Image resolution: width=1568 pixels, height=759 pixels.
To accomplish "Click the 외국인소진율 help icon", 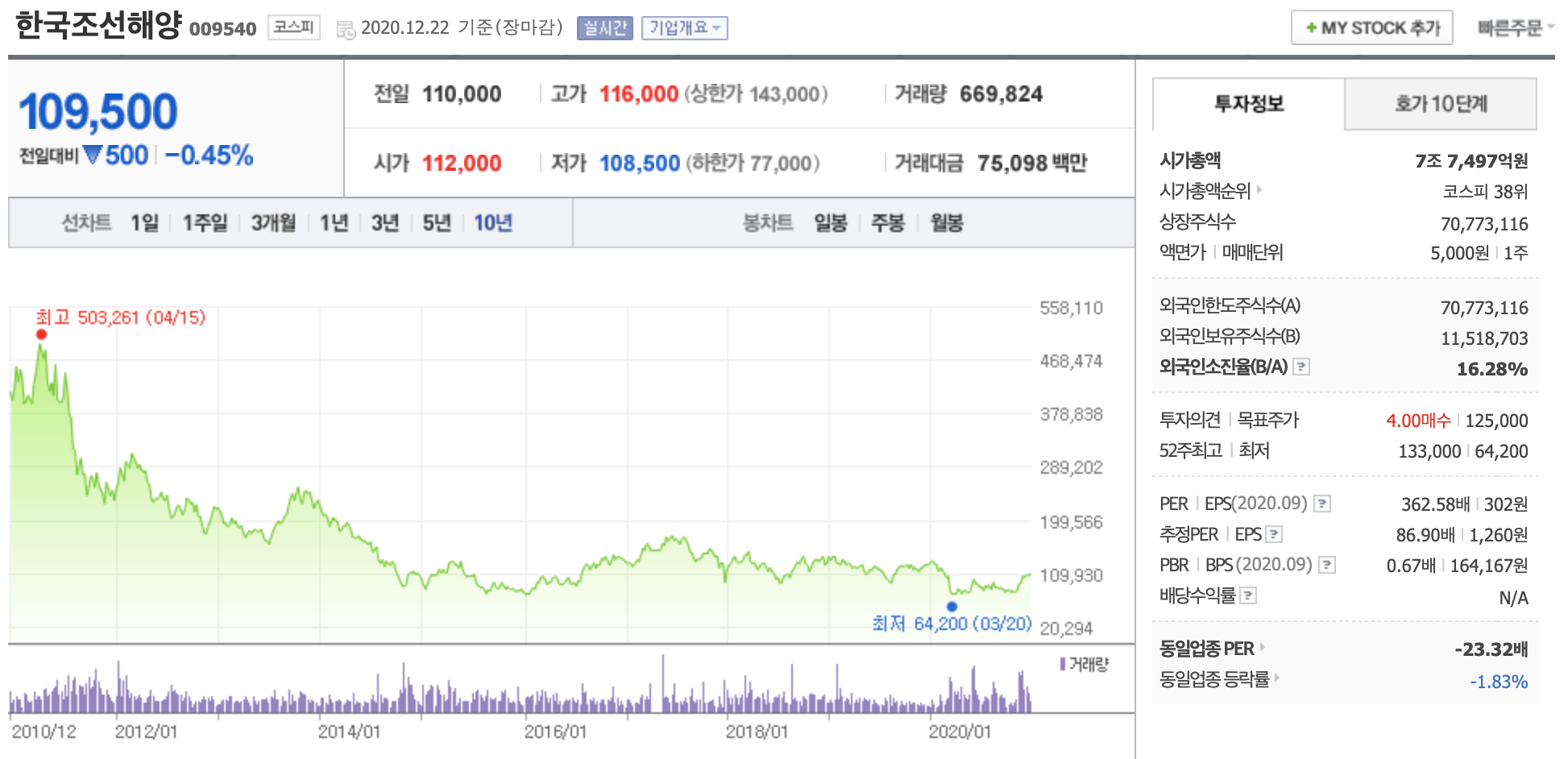I will [x=1301, y=367].
